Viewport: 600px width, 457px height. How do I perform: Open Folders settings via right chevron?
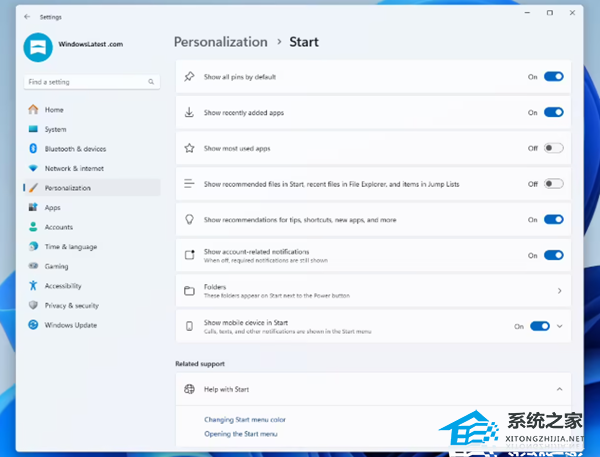point(559,291)
